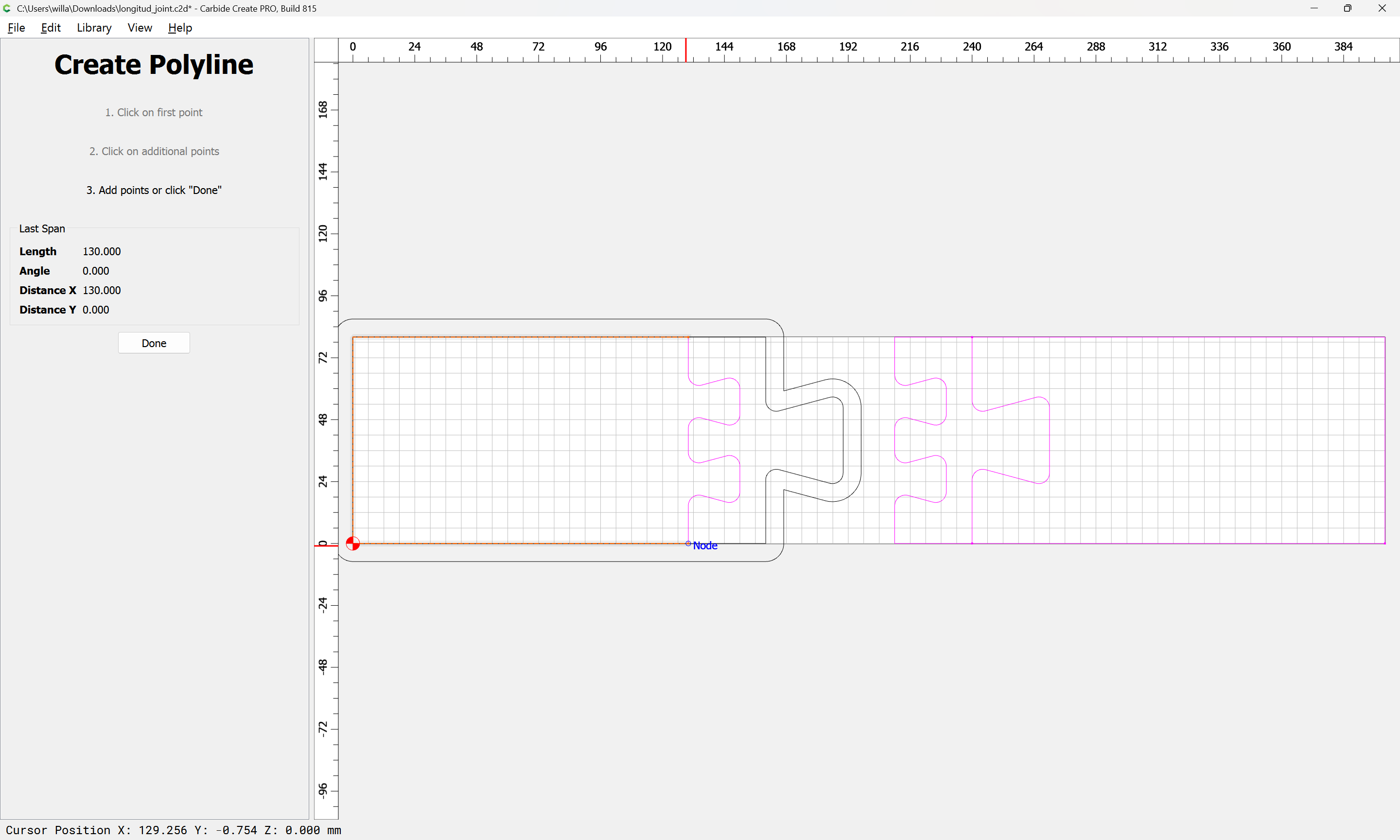Click the "2. Click on additional points" instruction

[x=154, y=151]
